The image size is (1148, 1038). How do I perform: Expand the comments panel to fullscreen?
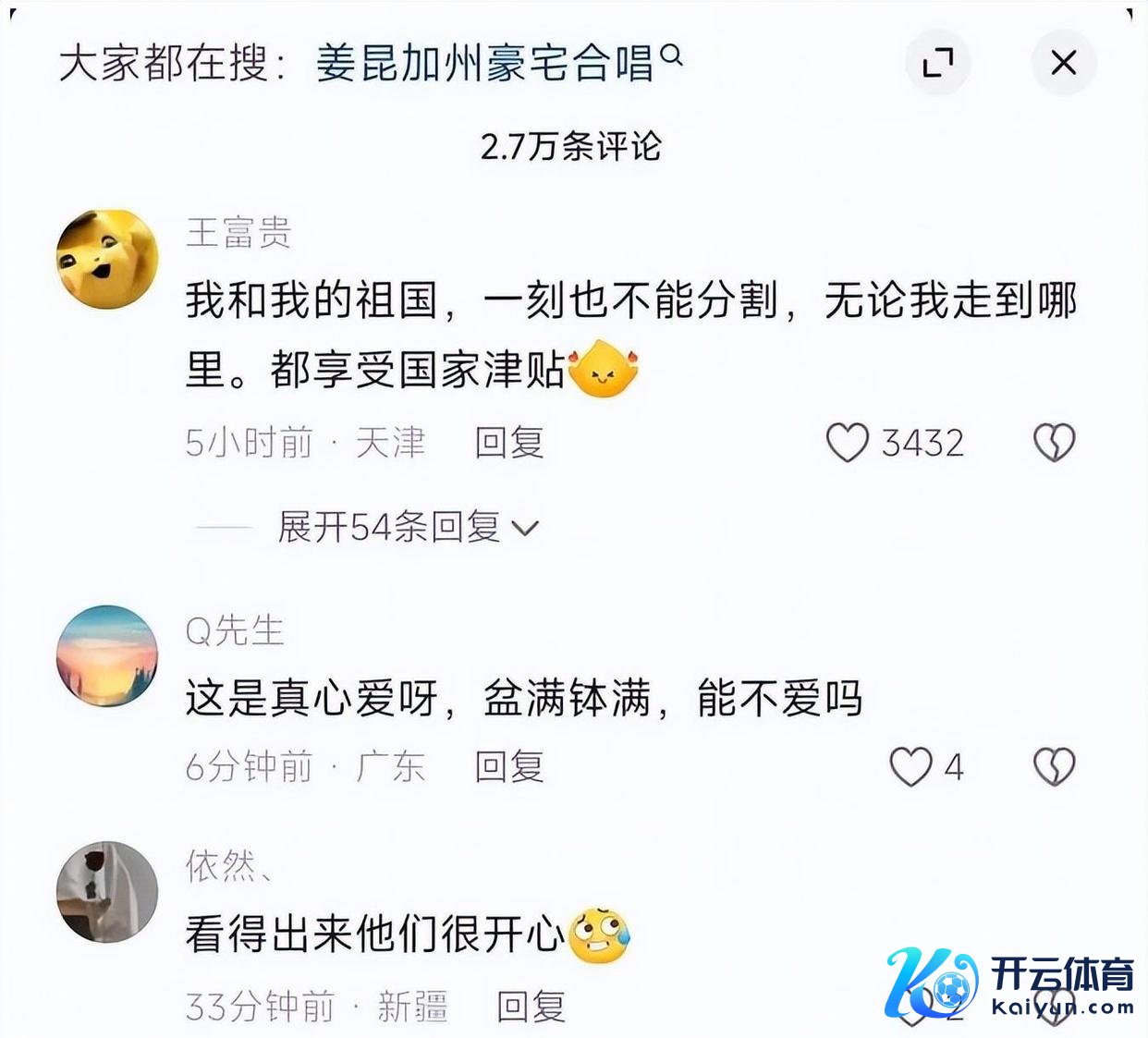pos(938,63)
